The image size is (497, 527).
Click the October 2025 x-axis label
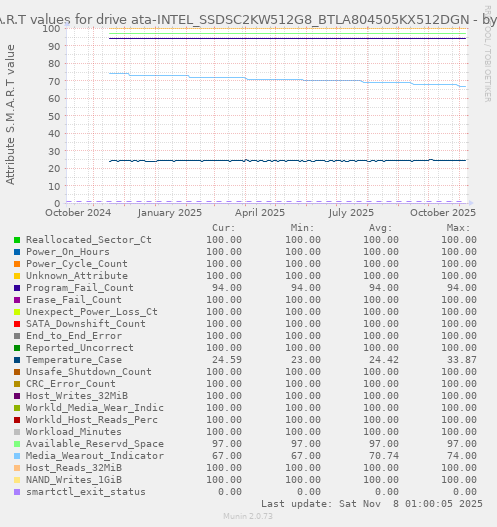[443, 213]
